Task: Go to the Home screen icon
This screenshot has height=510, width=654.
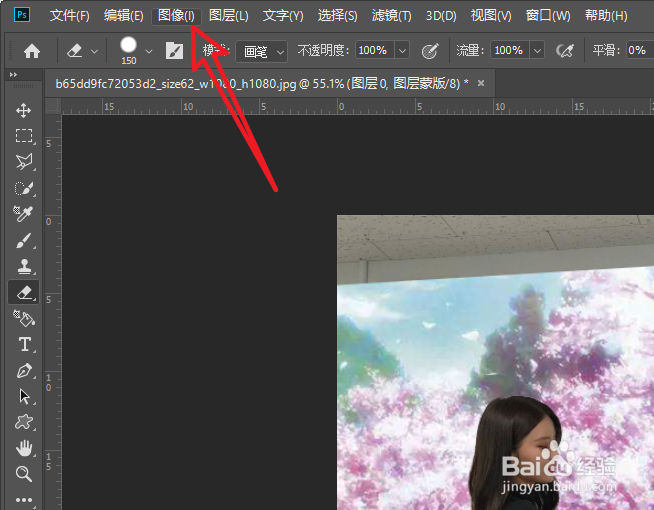Action: [32, 51]
